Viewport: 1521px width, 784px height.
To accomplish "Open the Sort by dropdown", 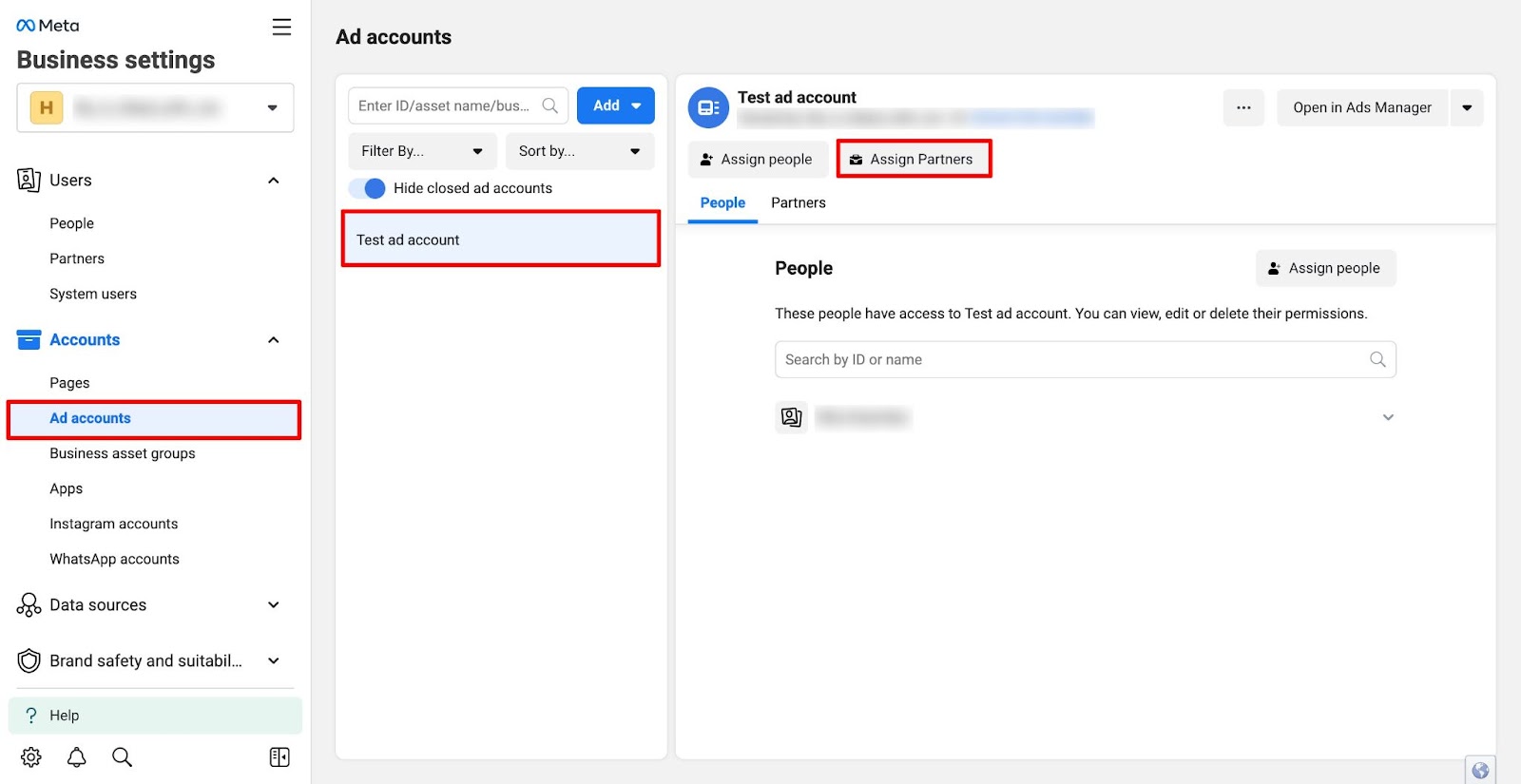I will tap(580, 151).
